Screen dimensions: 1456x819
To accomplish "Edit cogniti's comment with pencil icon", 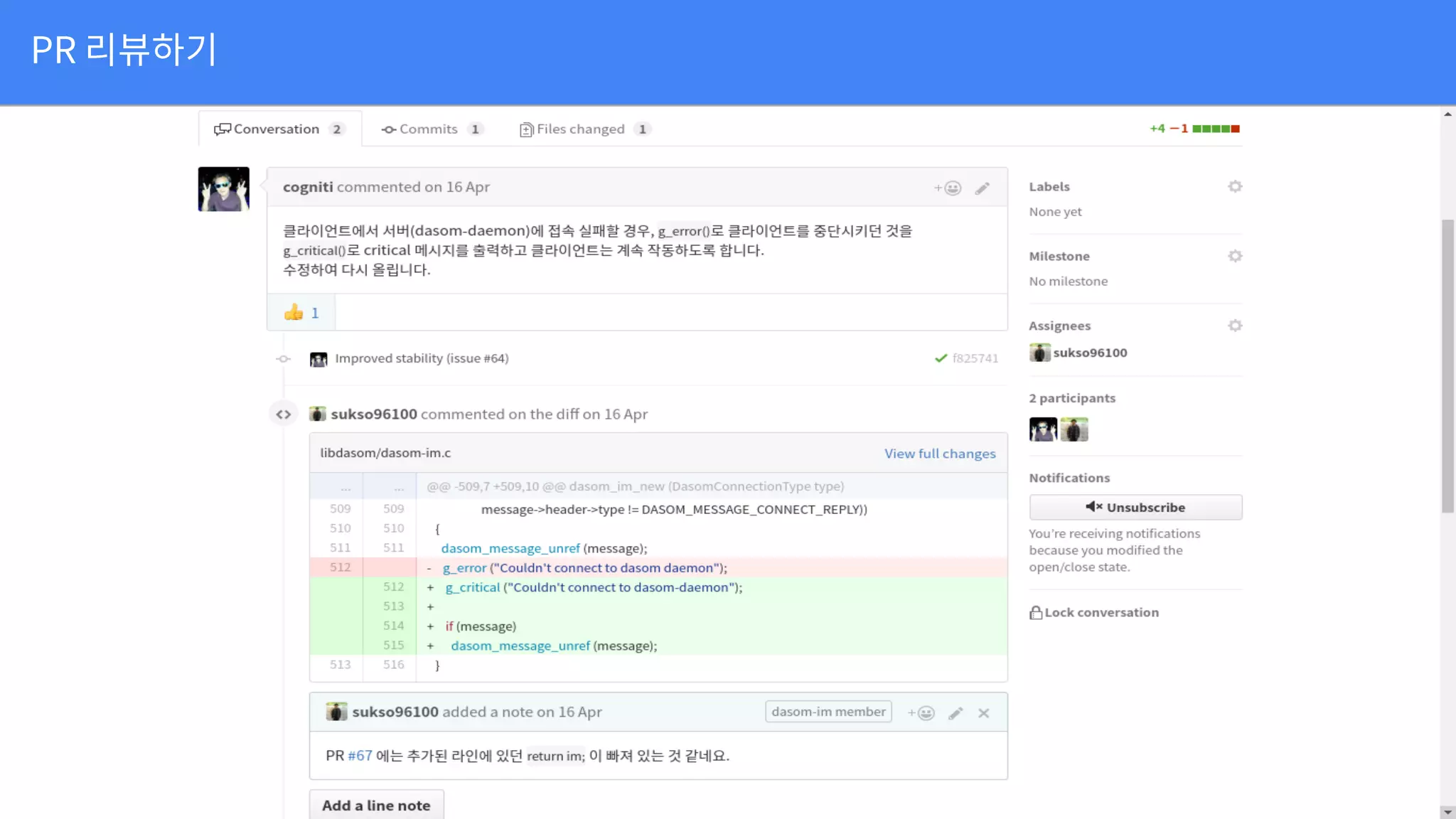I will (982, 188).
